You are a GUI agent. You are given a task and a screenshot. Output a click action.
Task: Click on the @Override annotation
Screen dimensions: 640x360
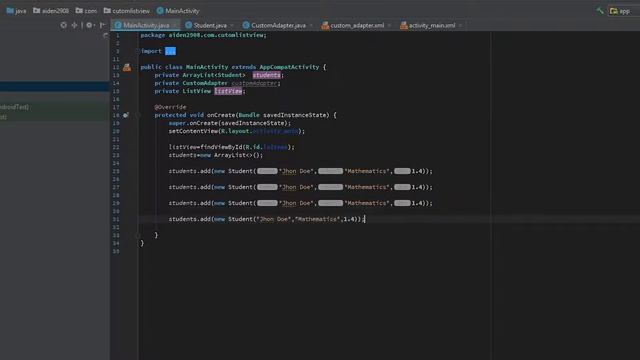[170, 107]
